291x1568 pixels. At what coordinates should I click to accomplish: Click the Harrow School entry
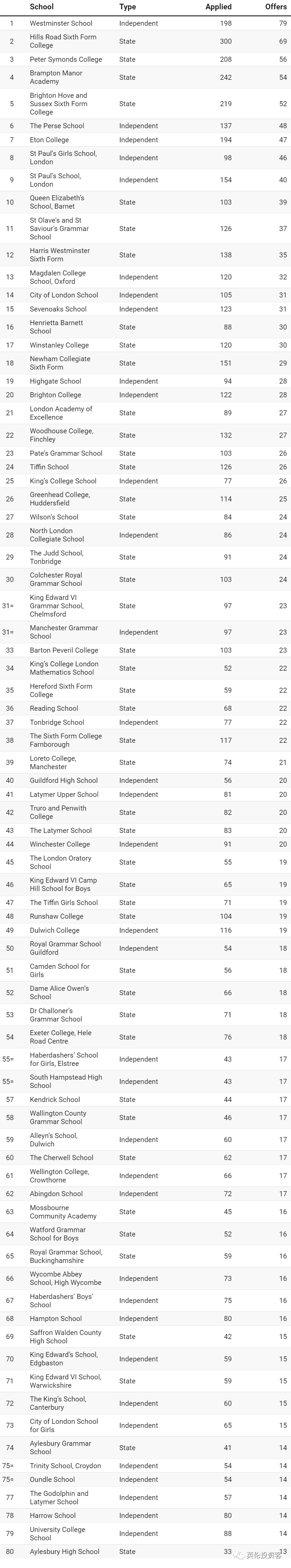coord(53,1515)
